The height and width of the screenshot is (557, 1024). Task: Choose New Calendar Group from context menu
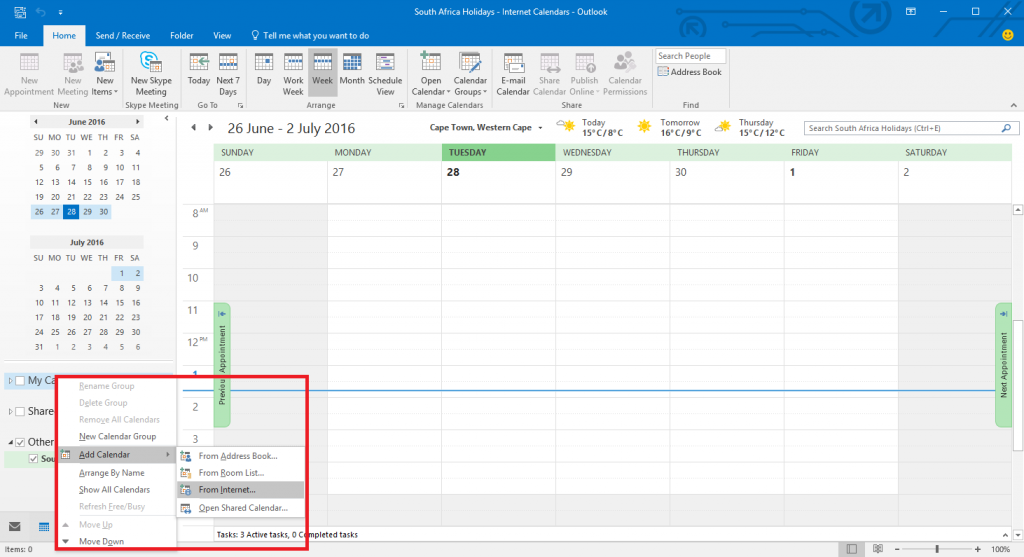(118, 436)
